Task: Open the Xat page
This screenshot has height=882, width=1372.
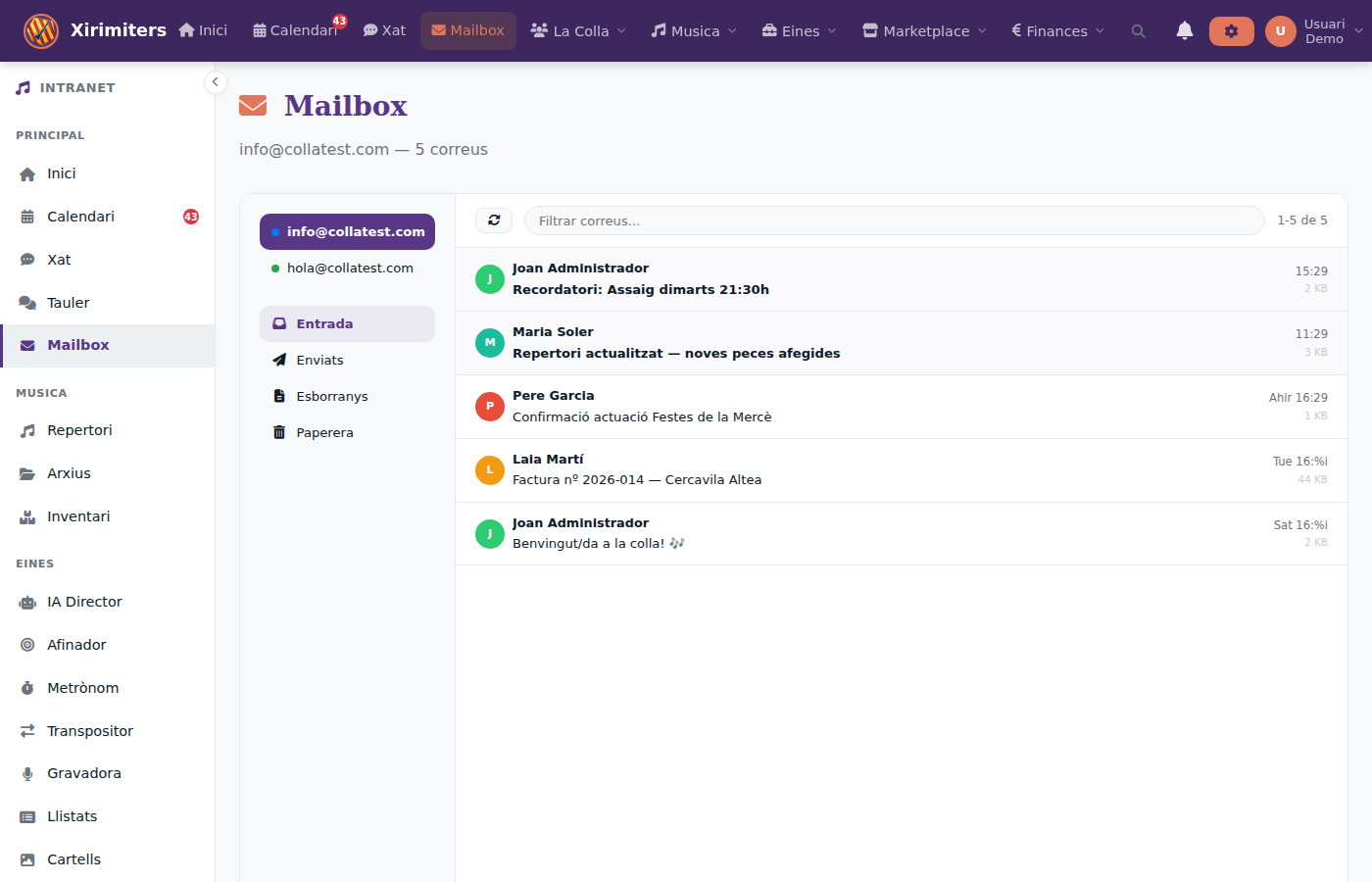Action: click(x=384, y=30)
